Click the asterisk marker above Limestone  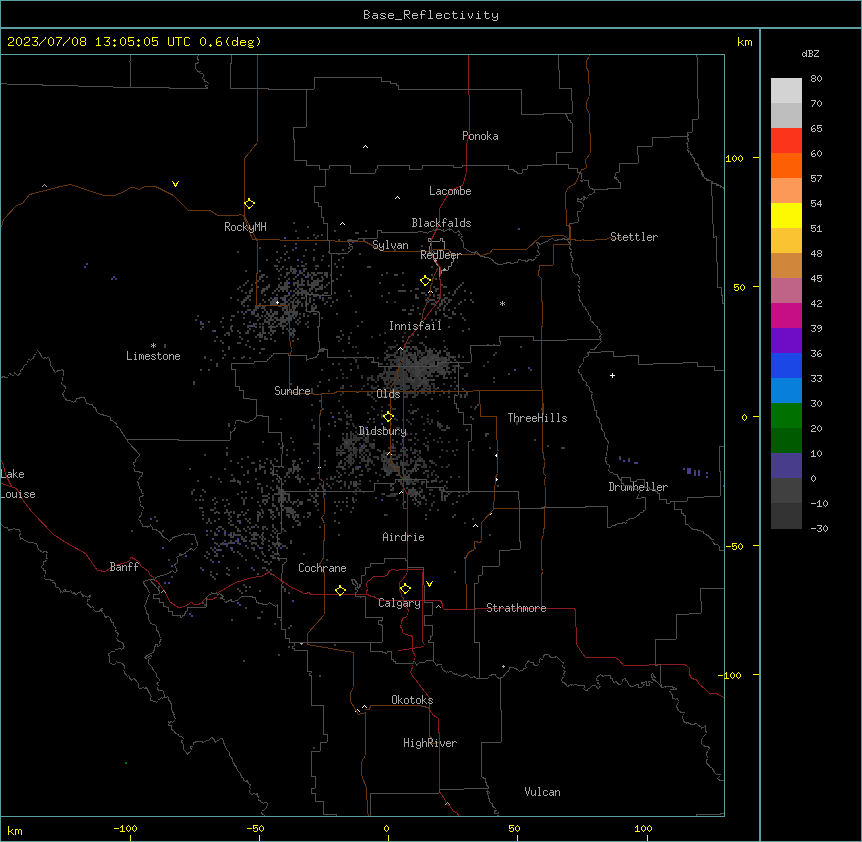(x=153, y=345)
